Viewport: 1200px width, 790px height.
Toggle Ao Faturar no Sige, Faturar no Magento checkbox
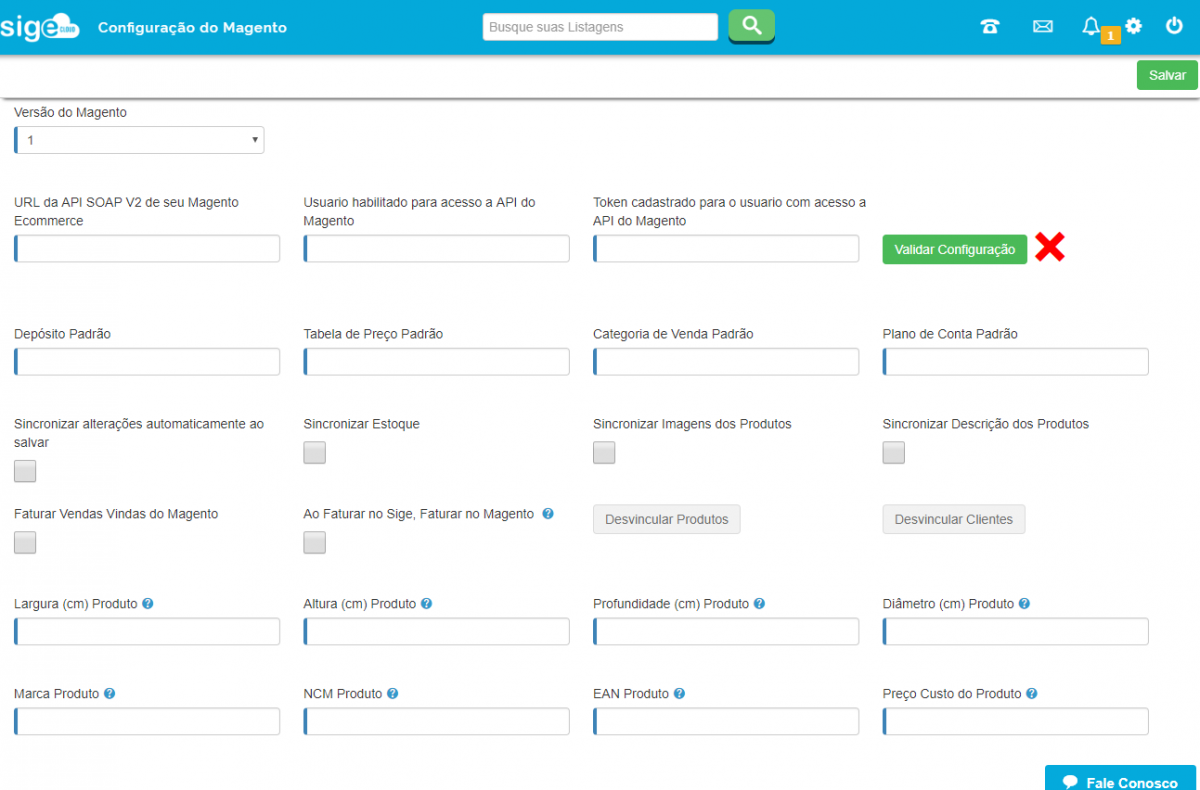tap(315, 542)
